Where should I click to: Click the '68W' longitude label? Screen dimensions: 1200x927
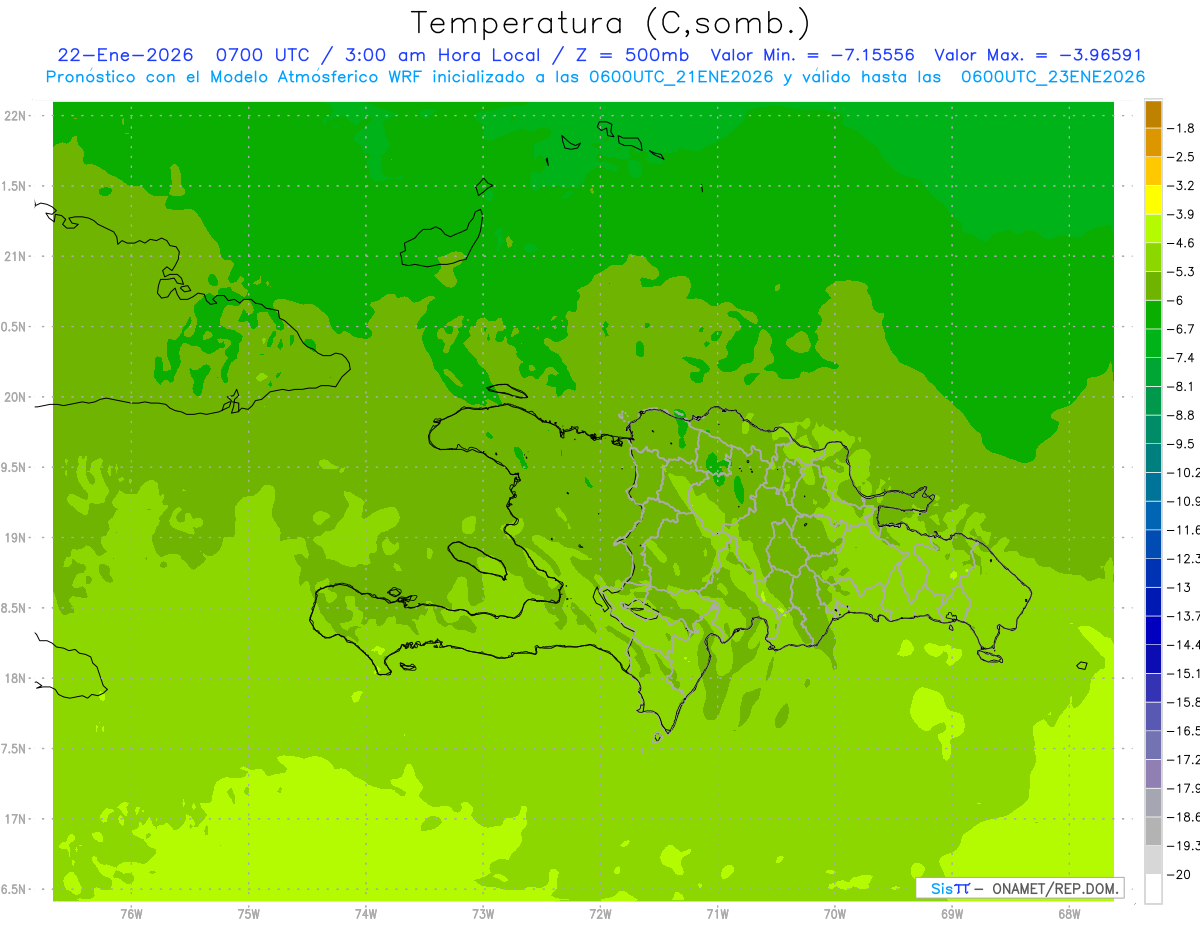[1069, 913]
